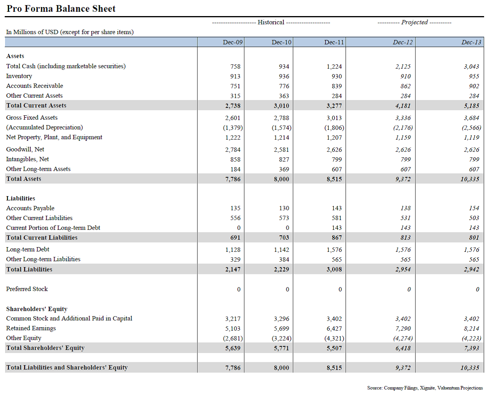Click the Inventory row label
The image size is (490, 395).
(x=19, y=76)
